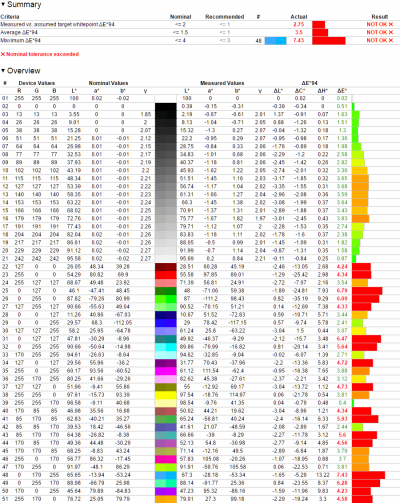Image resolution: width=400 pixels, height=503 pixels.
Task: Collapse the Overview section triangle
Action: pyautogui.click(x=3, y=70)
